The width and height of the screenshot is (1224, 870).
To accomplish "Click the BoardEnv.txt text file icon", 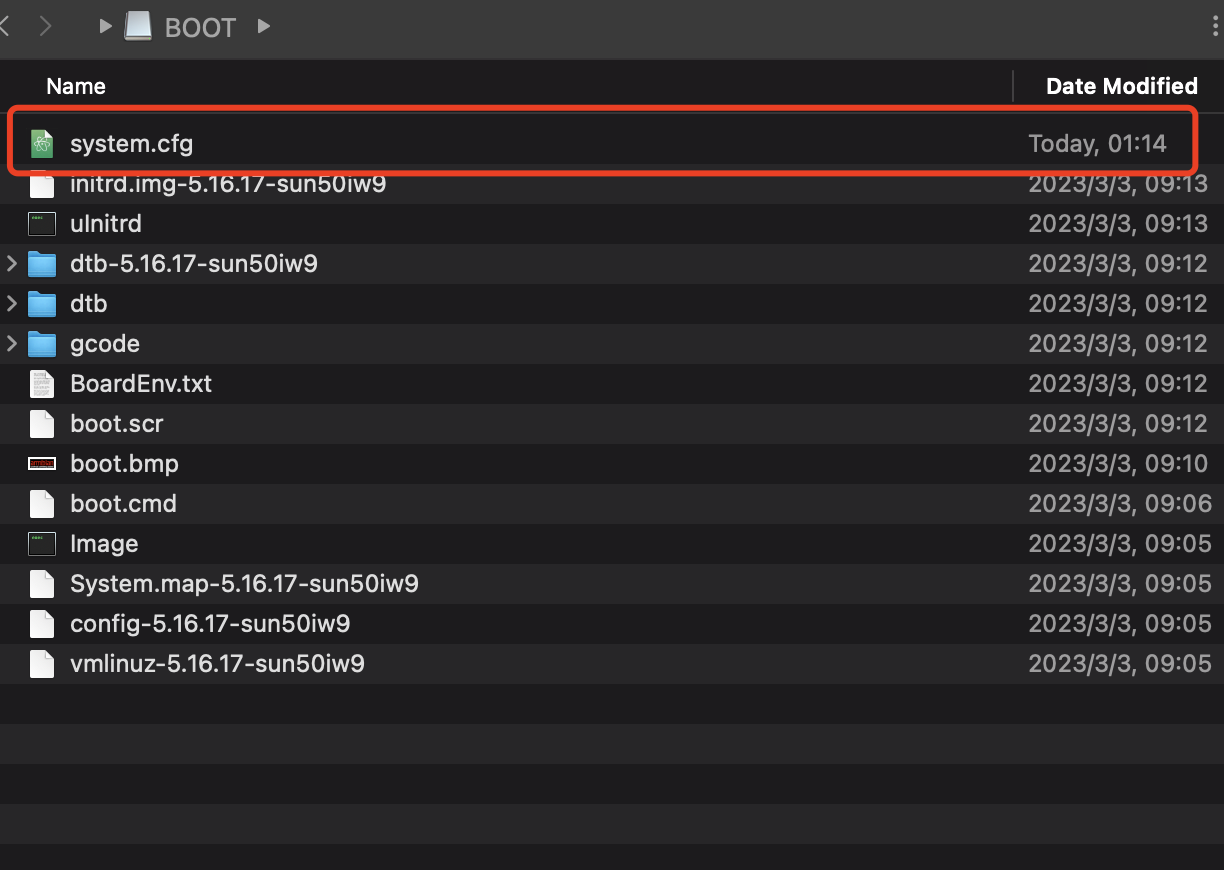I will (x=41, y=384).
